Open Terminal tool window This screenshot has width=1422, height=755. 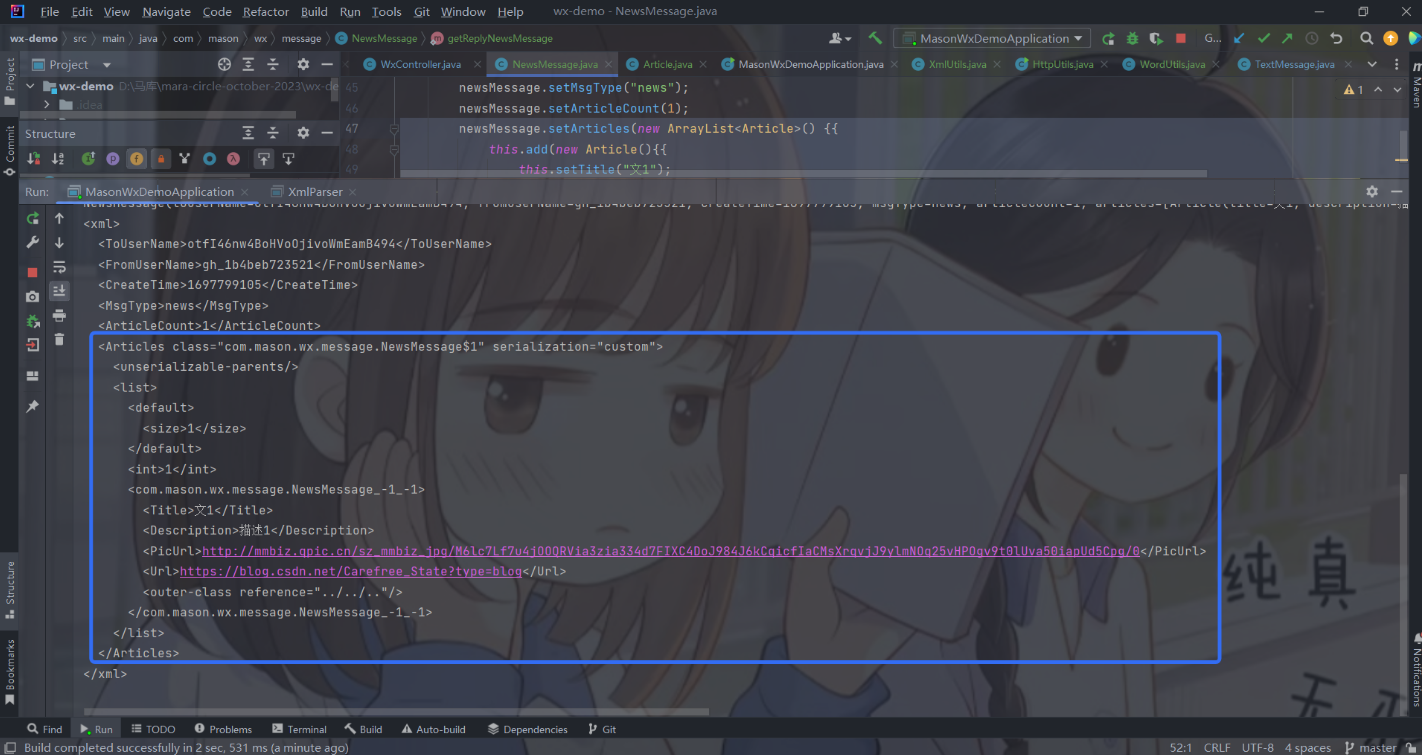coord(299,729)
